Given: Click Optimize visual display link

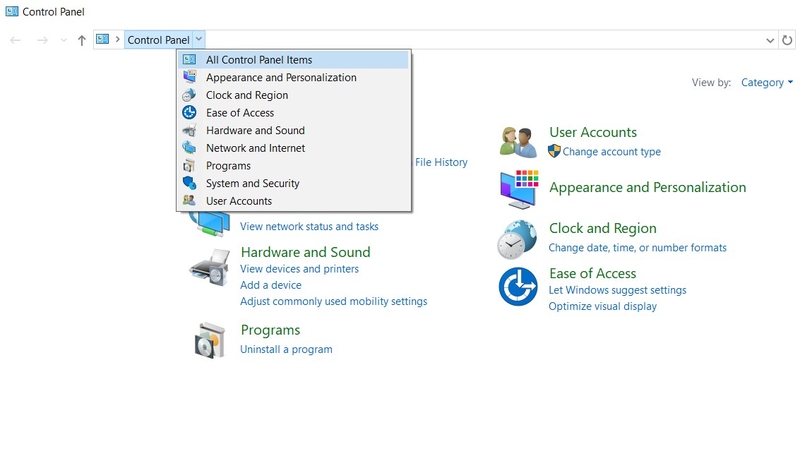Looking at the screenshot, I should pos(603,306).
